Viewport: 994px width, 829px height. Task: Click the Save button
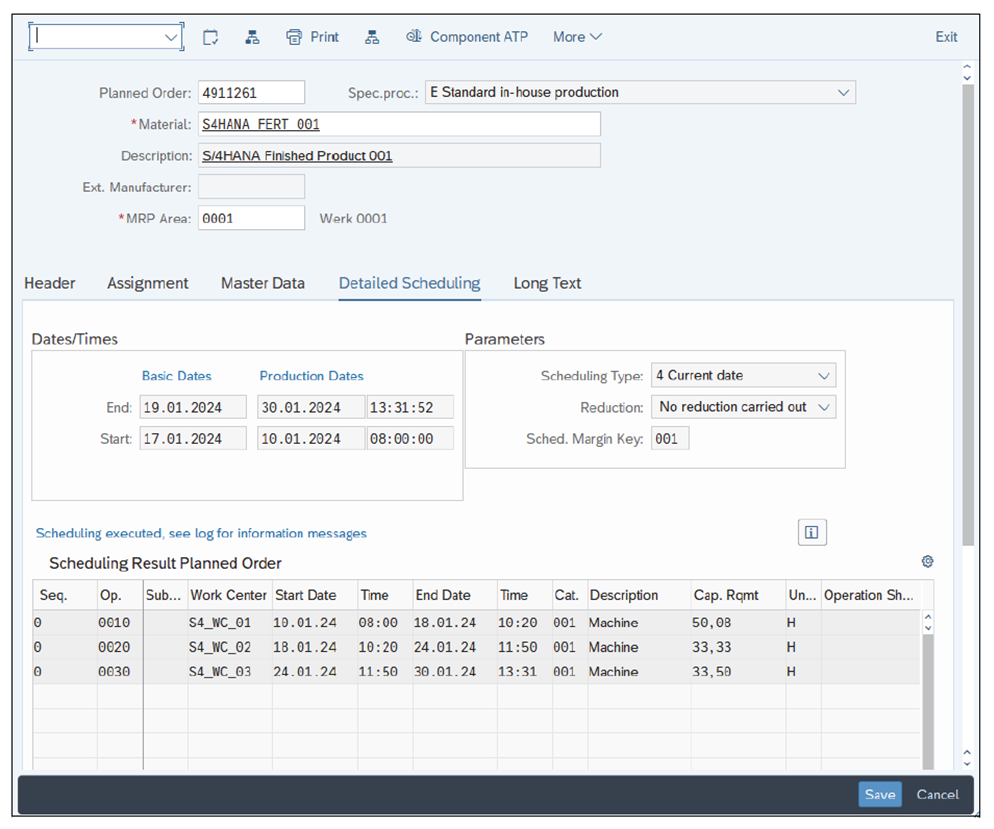click(x=879, y=794)
